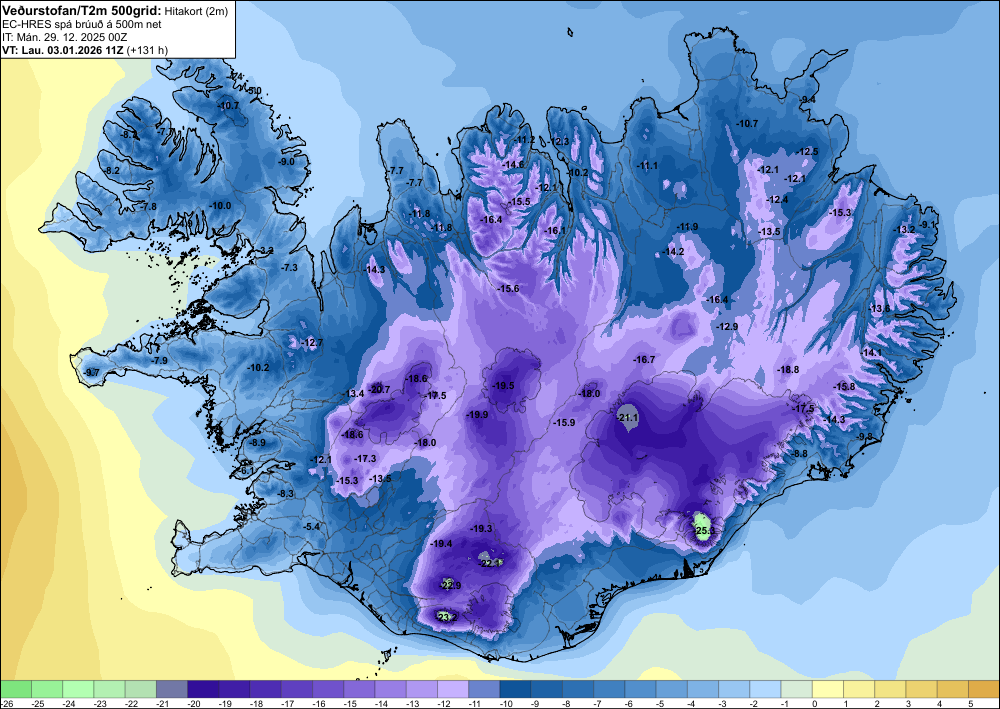Click the -19.9 temperature label
This screenshot has width=1000, height=709.
tap(477, 414)
